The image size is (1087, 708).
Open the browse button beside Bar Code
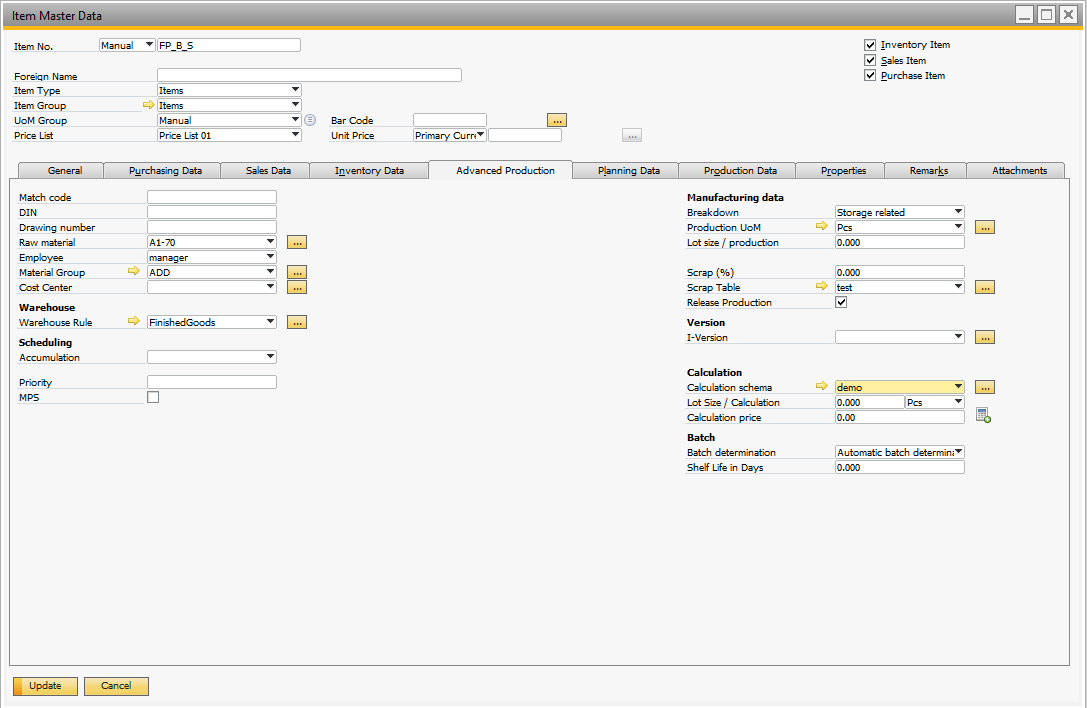coord(556,119)
